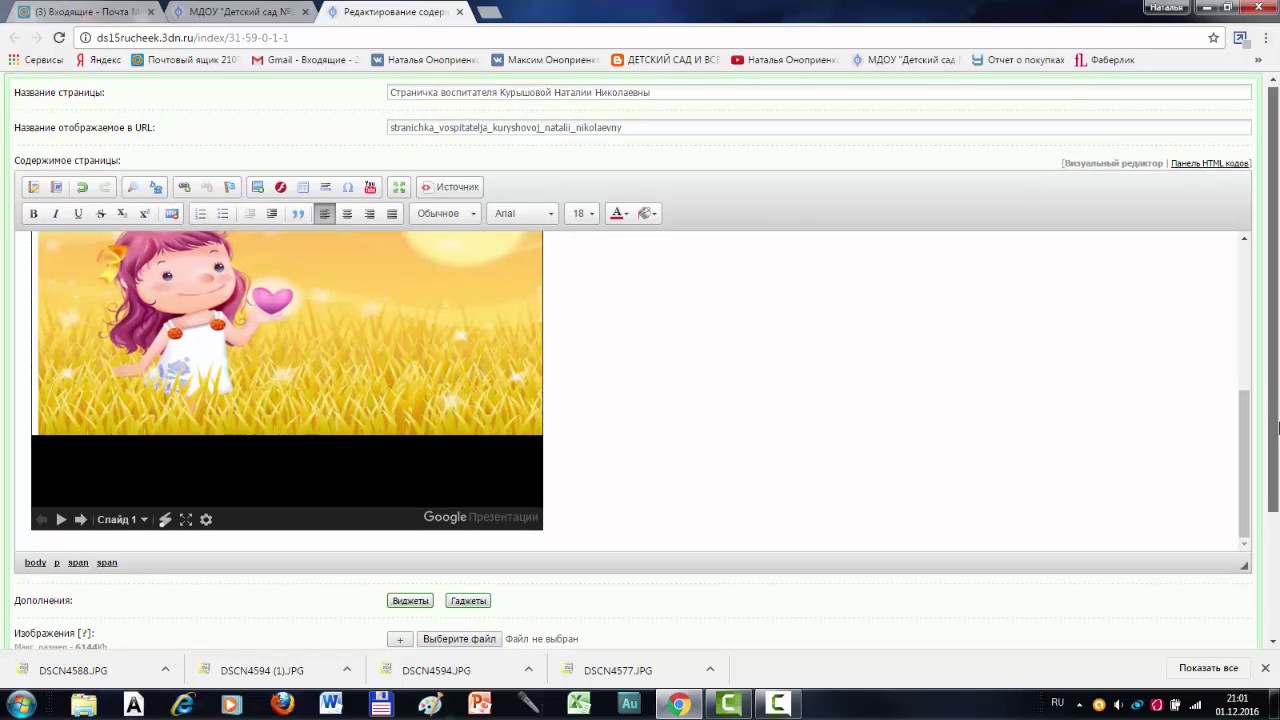1280x720 pixels.
Task: Toggle underline formatting
Action: pyautogui.click(x=78, y=213)
